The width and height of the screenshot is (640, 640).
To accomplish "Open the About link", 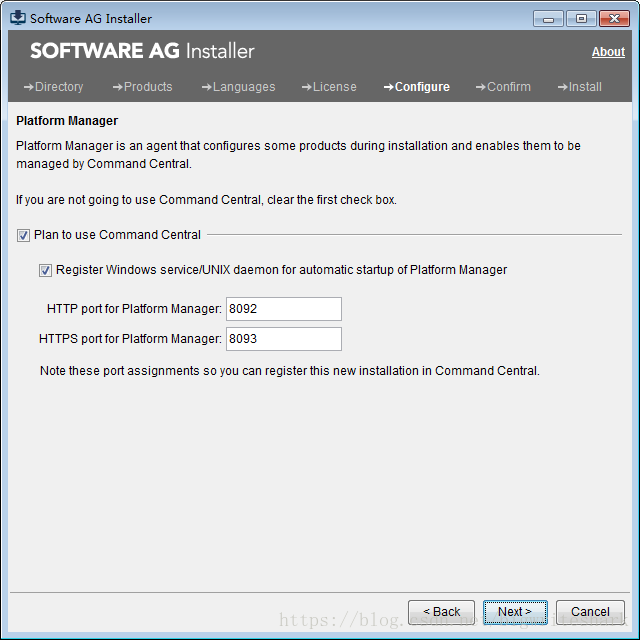I will pyautogui.click(x=608, y=52).
